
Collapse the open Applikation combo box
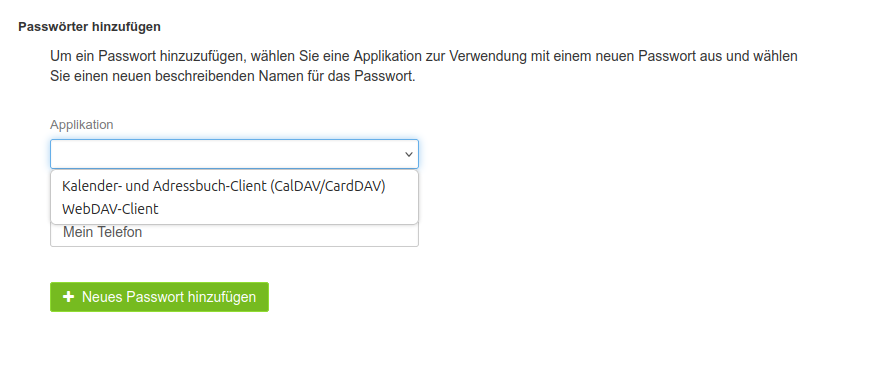[x=234, y=154]
